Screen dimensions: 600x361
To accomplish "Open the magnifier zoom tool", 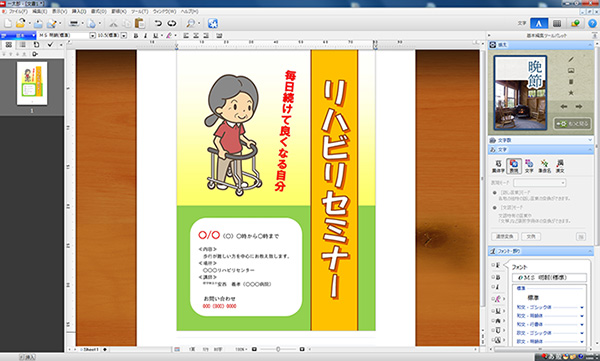I will tap(190, 23).
